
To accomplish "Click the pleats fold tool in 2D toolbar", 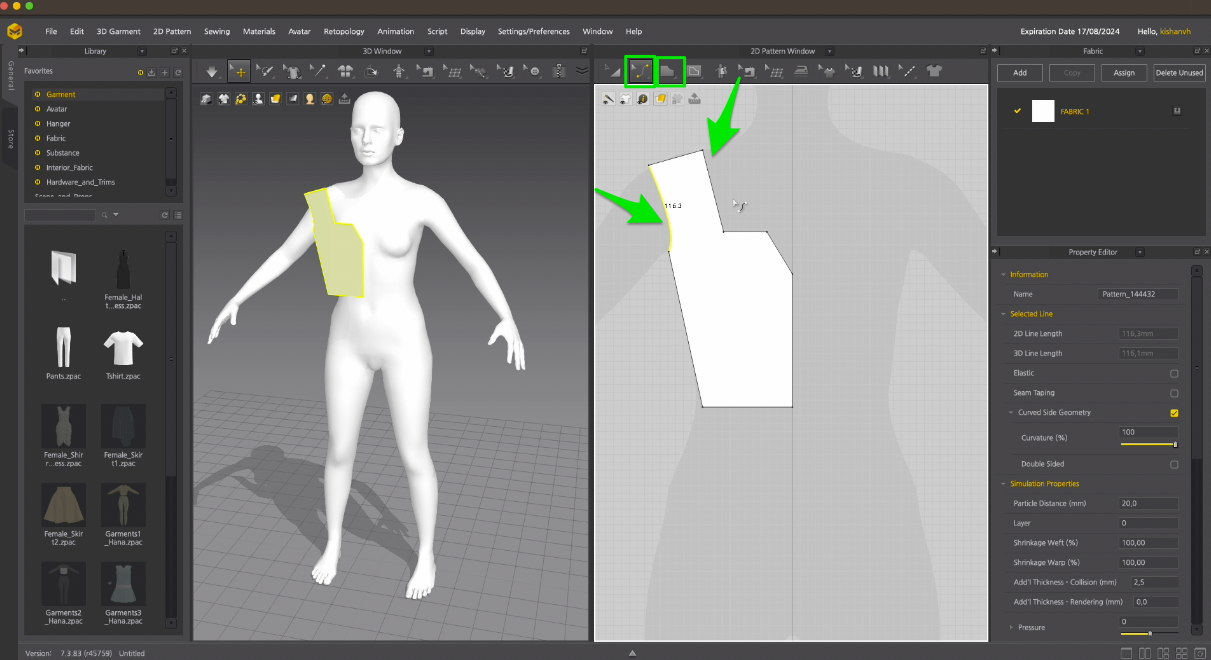I will coord(881,71).
